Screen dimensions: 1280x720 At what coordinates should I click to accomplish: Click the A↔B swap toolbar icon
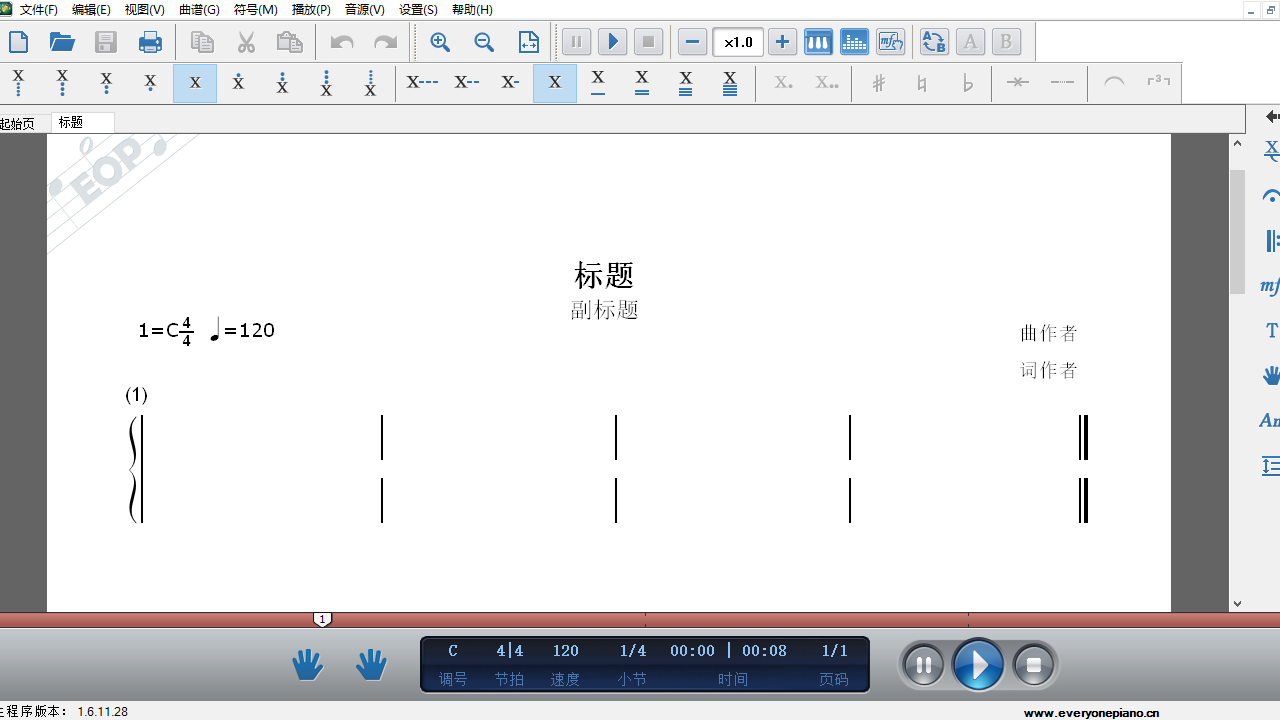pos(933,41)
